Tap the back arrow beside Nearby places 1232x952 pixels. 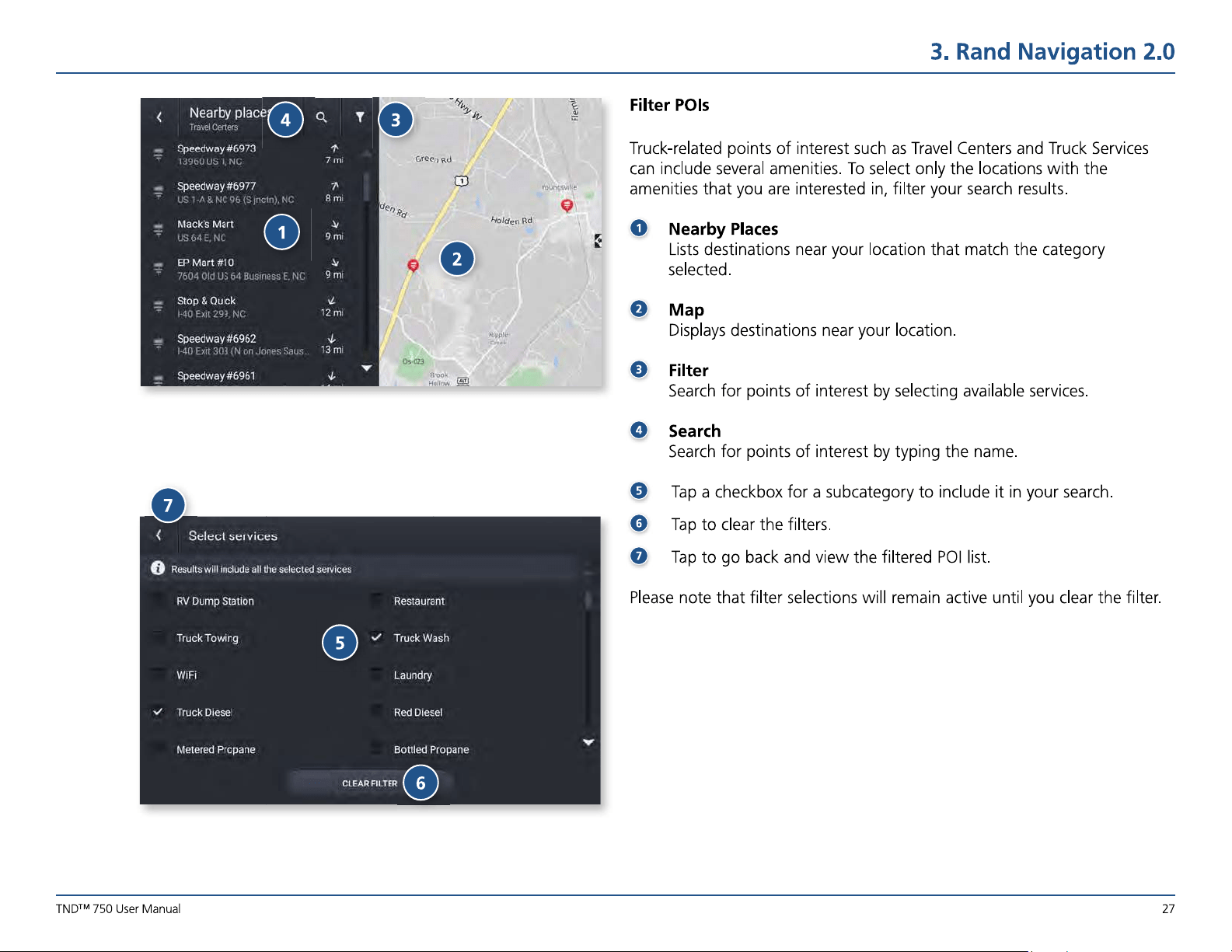click(159, 117)
